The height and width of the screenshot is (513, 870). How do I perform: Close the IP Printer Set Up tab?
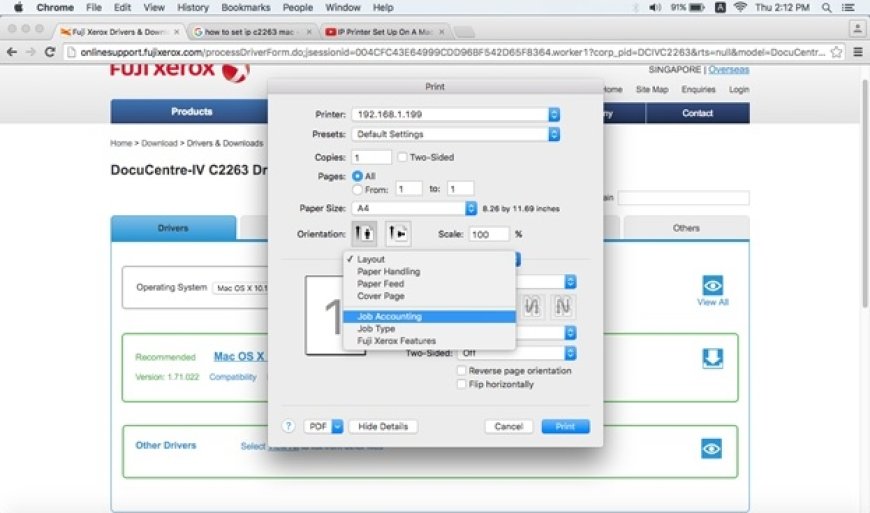[x=442, y=32]
